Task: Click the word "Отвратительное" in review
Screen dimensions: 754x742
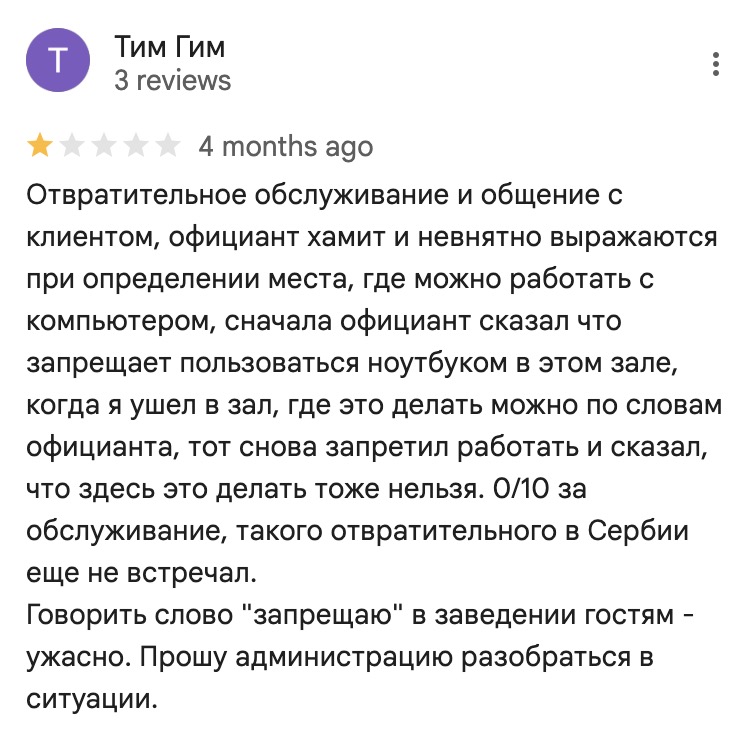Action: coord(136,195)
